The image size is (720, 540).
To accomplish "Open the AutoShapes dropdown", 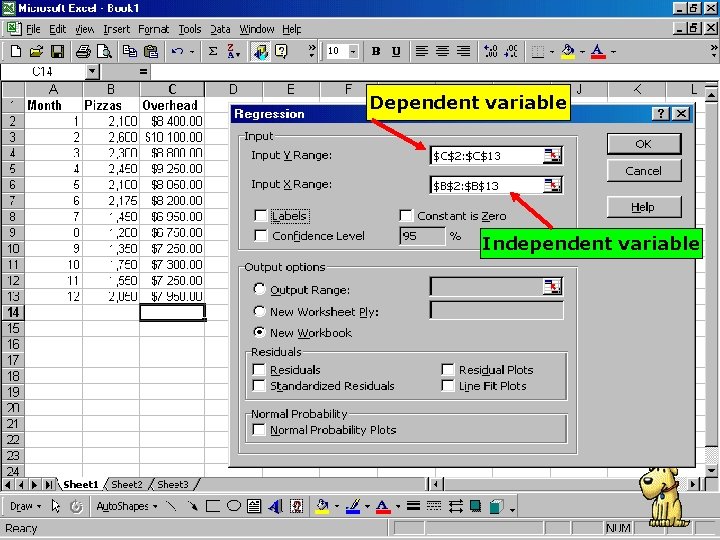I will pyautogui.click(x=127, y=506).
